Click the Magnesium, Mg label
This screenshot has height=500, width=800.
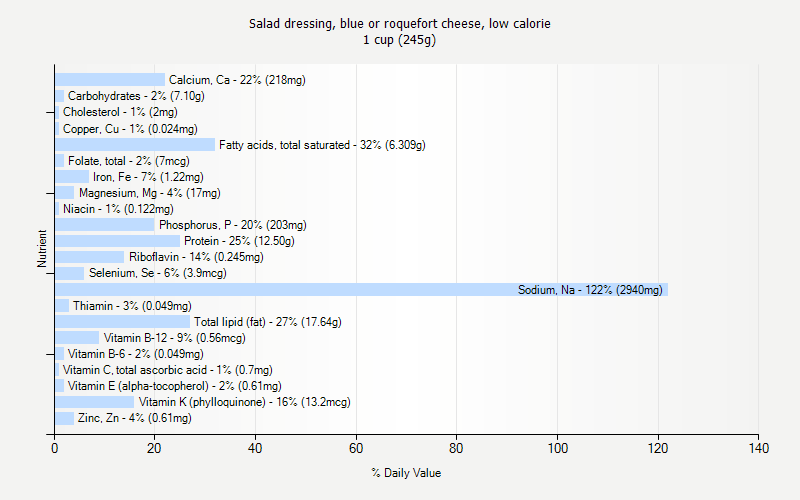150,193
